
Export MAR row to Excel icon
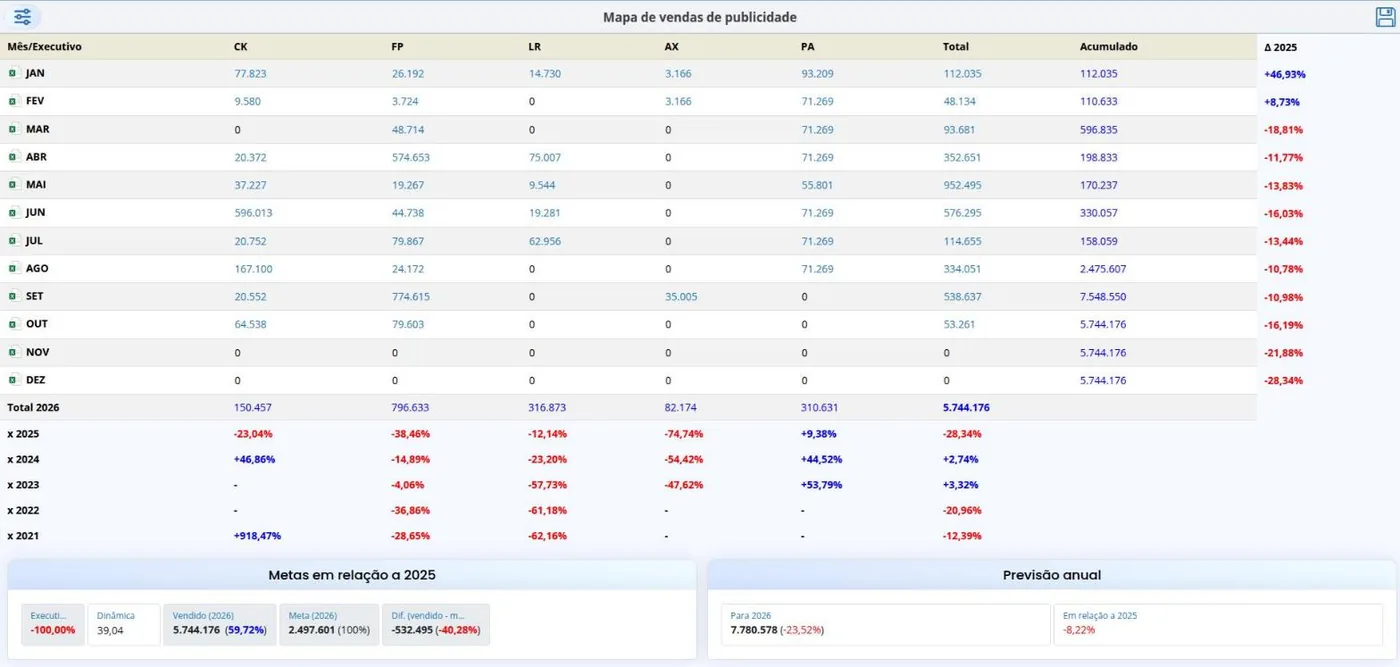[x=13, y=129]
